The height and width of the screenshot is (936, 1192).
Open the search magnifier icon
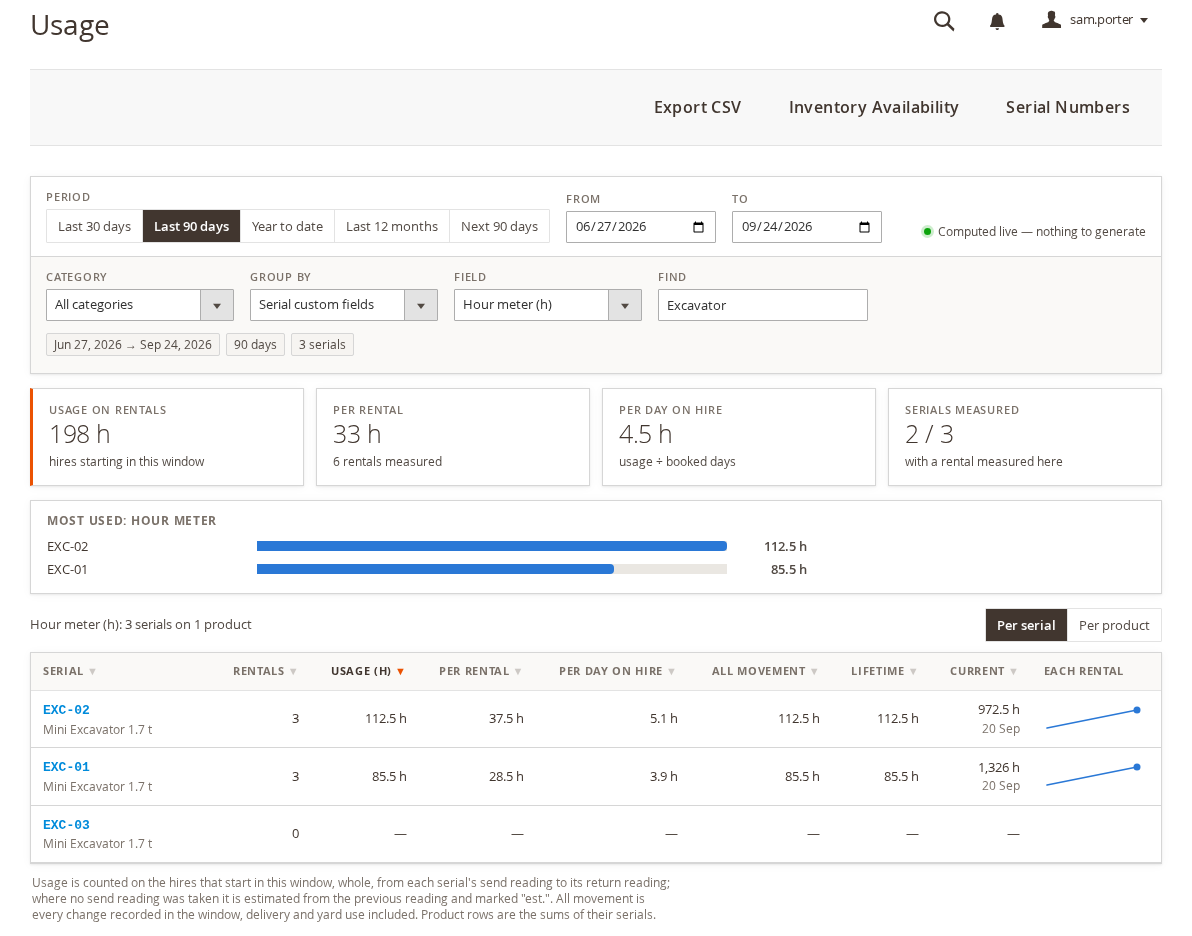click(x=943, y=21)
